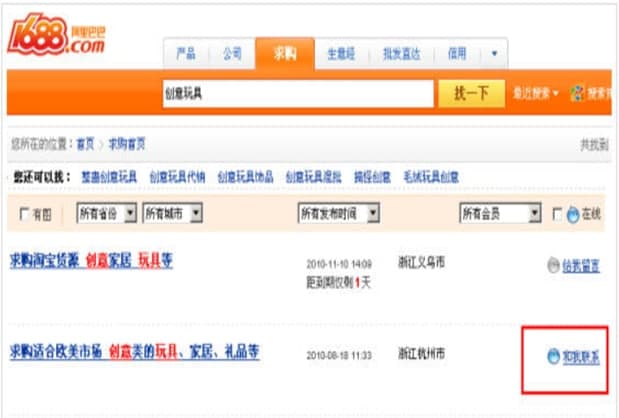Click the 浙江义乌市 location text
This screenshot has height=418, width=619.
421,262
